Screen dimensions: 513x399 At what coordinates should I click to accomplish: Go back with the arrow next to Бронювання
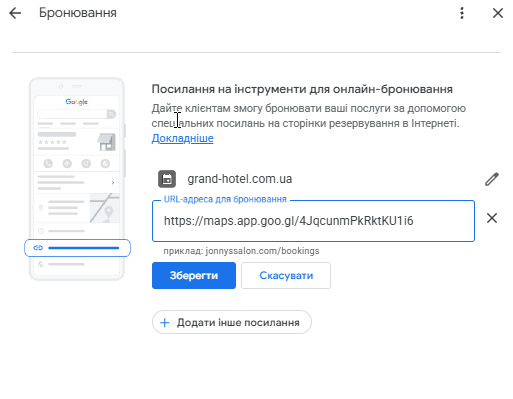point(15,13)
